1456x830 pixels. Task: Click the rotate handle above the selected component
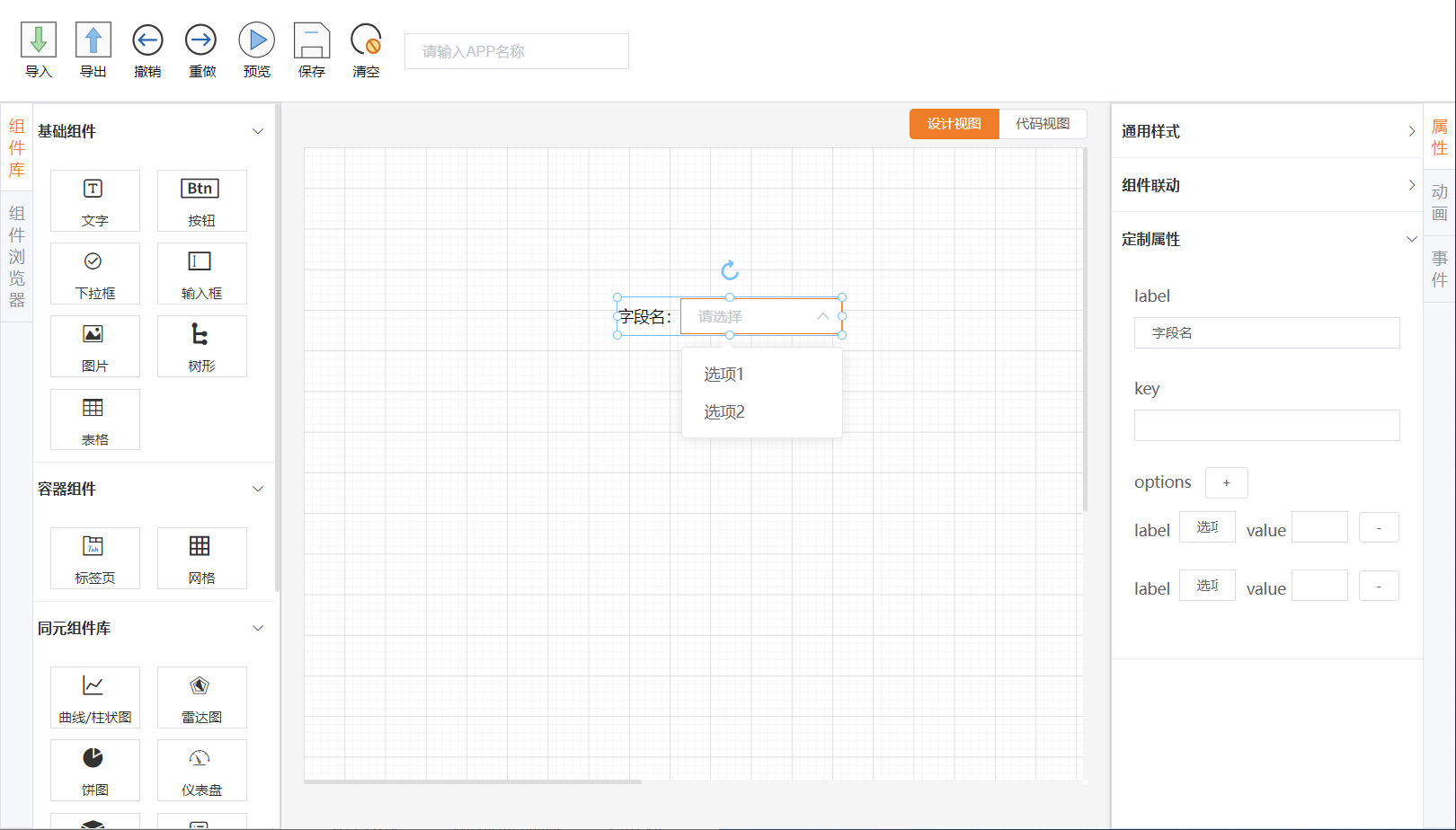pyautogui.click(x=730, y=269)
